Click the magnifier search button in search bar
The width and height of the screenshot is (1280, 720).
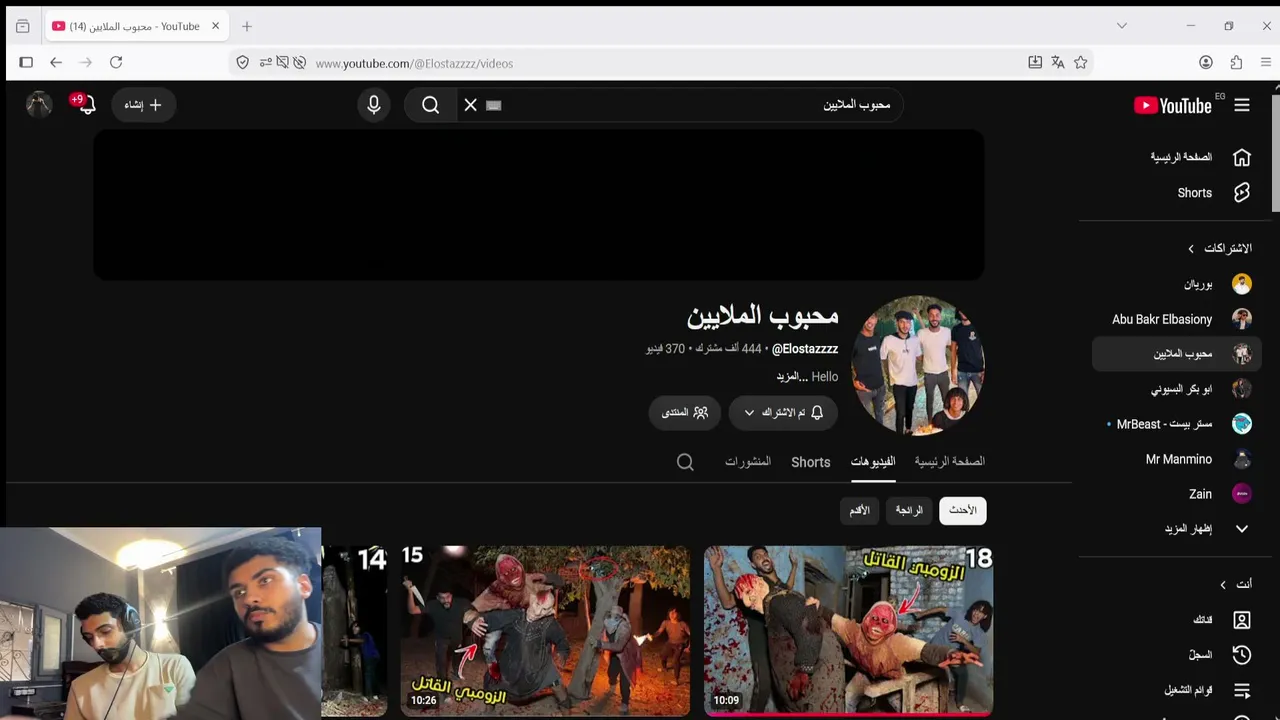click(431, 105)
